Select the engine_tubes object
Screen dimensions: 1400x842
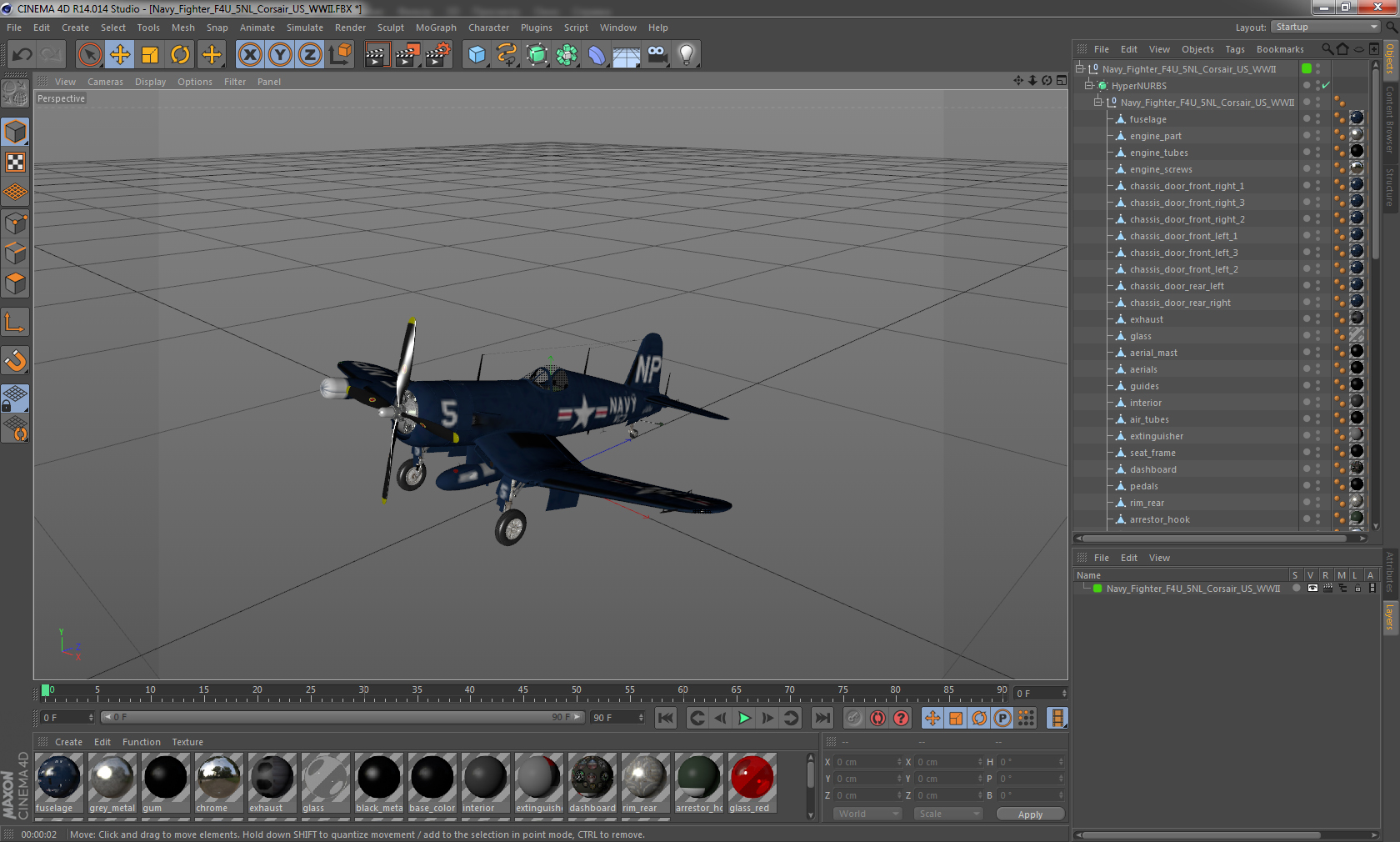tap(1158, 153)
